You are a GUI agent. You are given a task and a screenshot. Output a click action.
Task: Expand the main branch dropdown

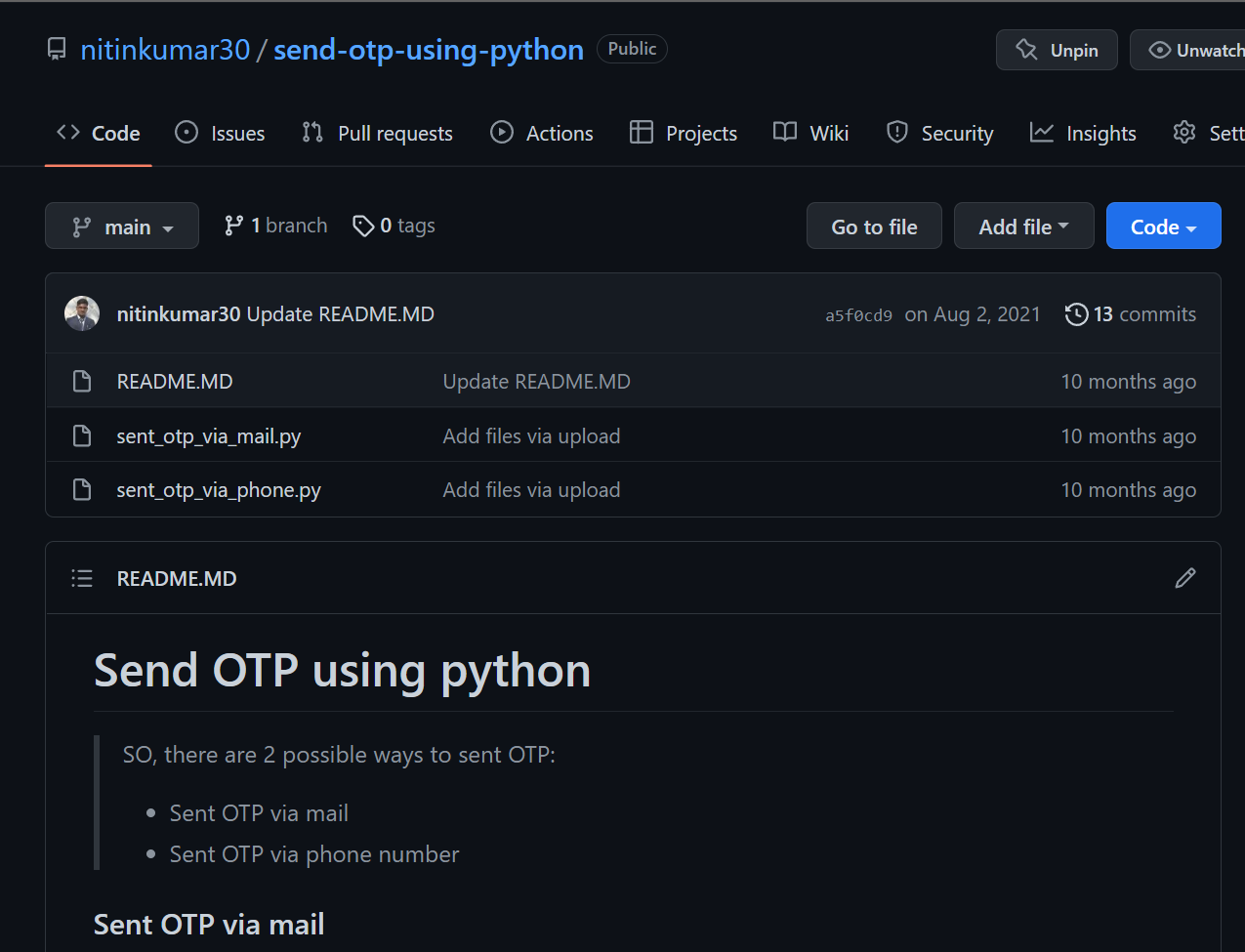122,227
